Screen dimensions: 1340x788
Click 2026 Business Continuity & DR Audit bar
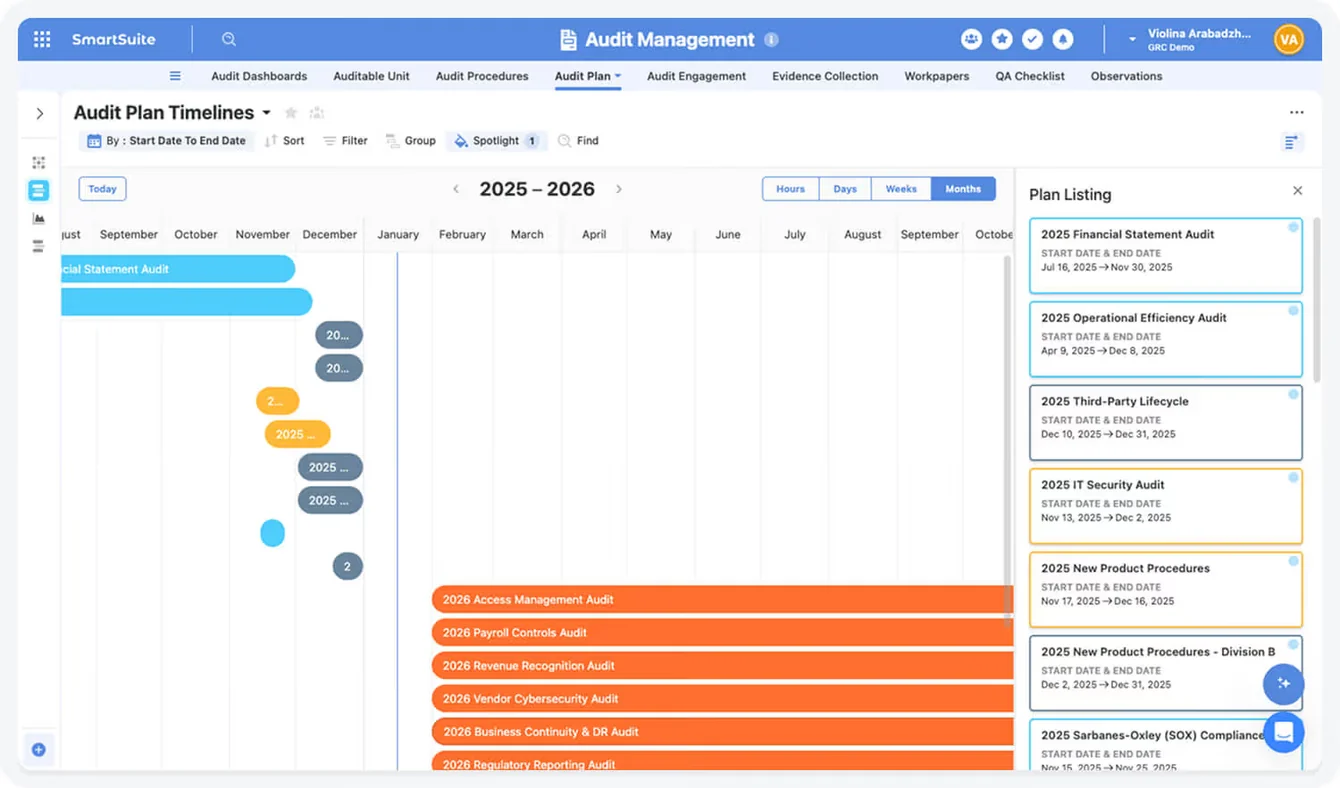tap(722, 731)
